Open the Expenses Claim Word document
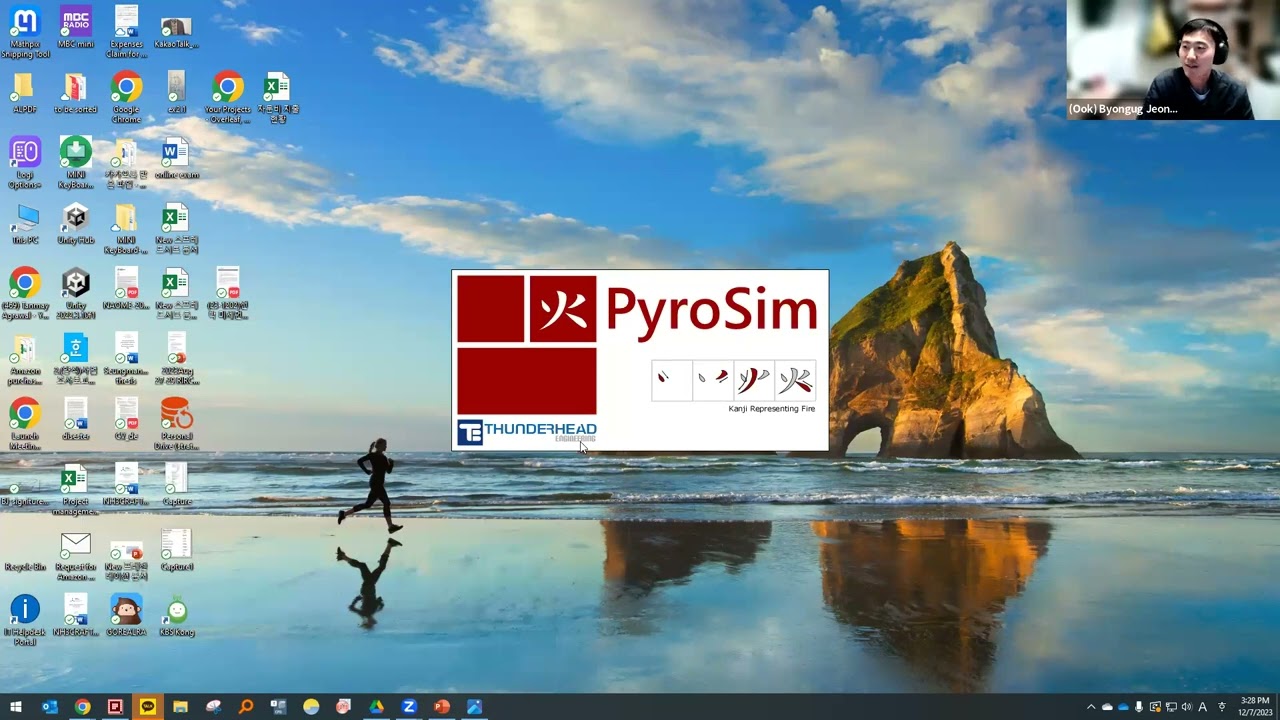1280x720 pixels. point(126,32)
